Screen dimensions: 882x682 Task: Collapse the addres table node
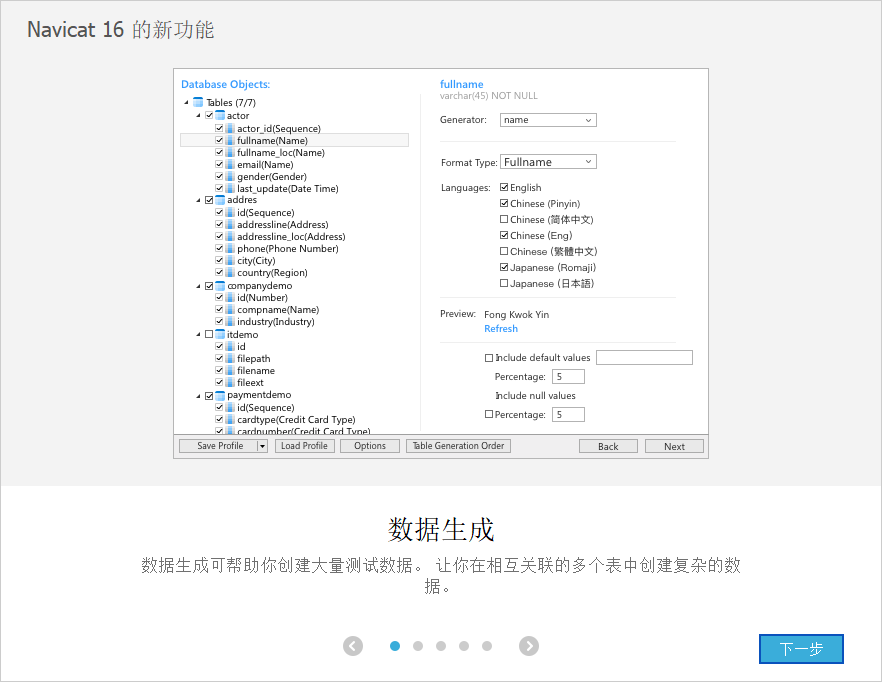(198, 201)
